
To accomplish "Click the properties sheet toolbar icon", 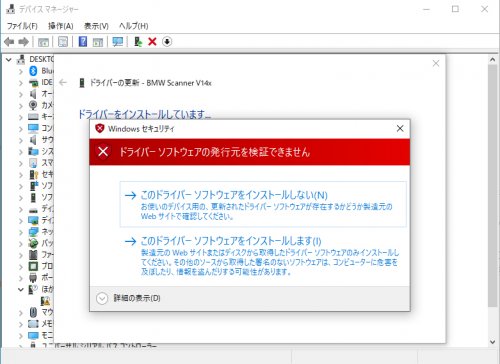I will click(63, 42).
